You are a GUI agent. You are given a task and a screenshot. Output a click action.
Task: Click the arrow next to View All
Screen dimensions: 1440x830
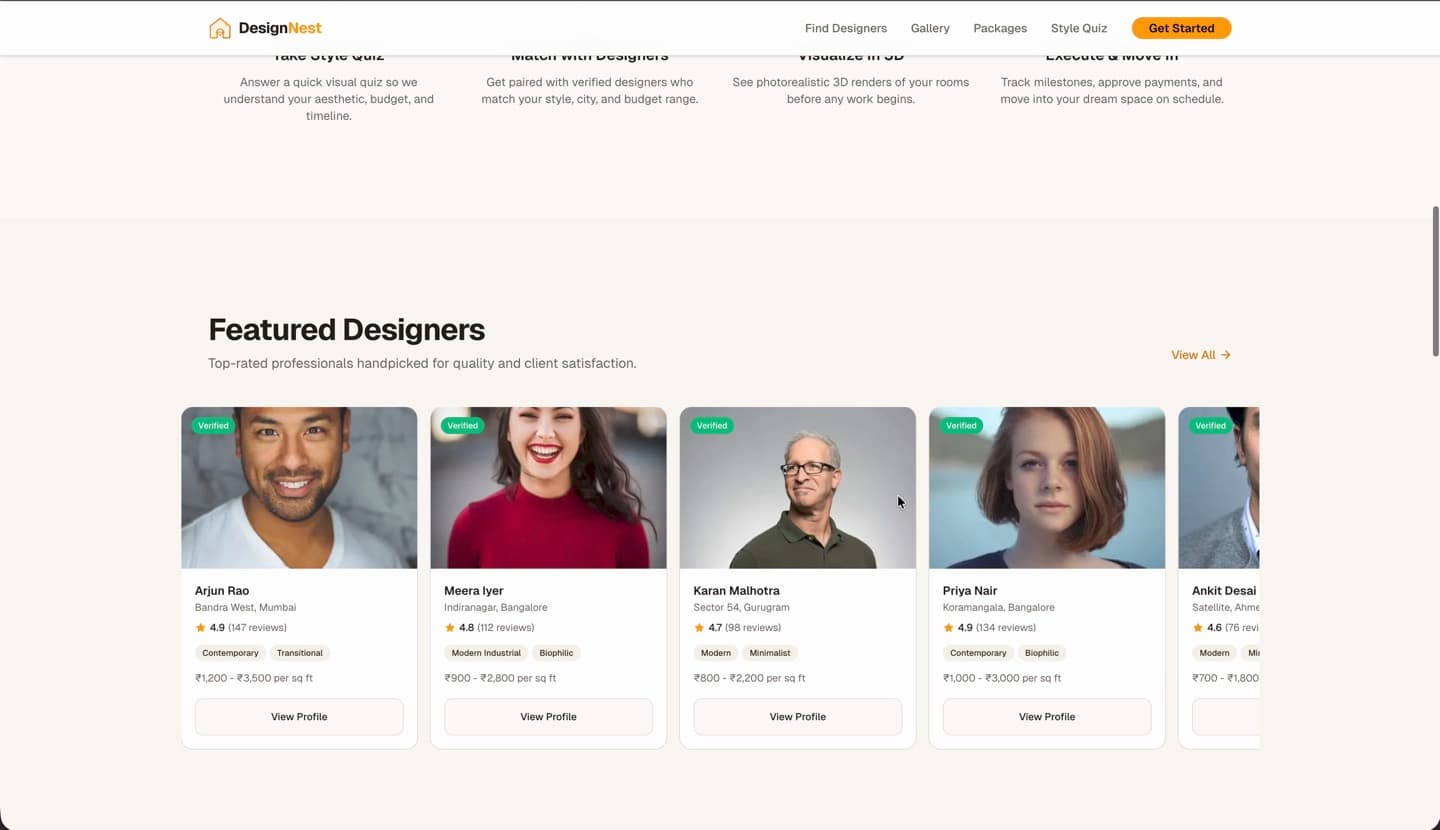[x=1226, y=355]
